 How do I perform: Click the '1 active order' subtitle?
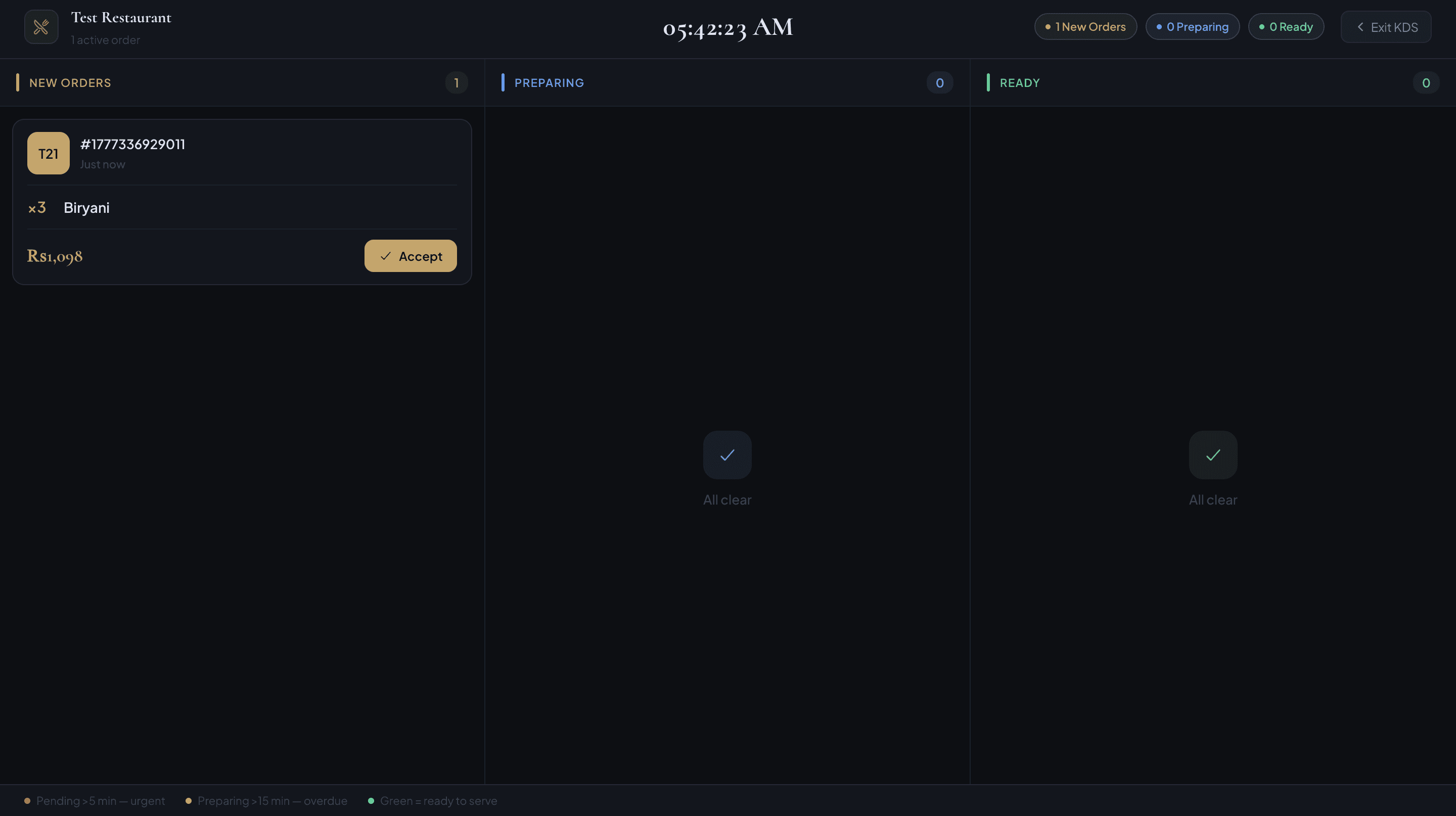tap(106, 39)
